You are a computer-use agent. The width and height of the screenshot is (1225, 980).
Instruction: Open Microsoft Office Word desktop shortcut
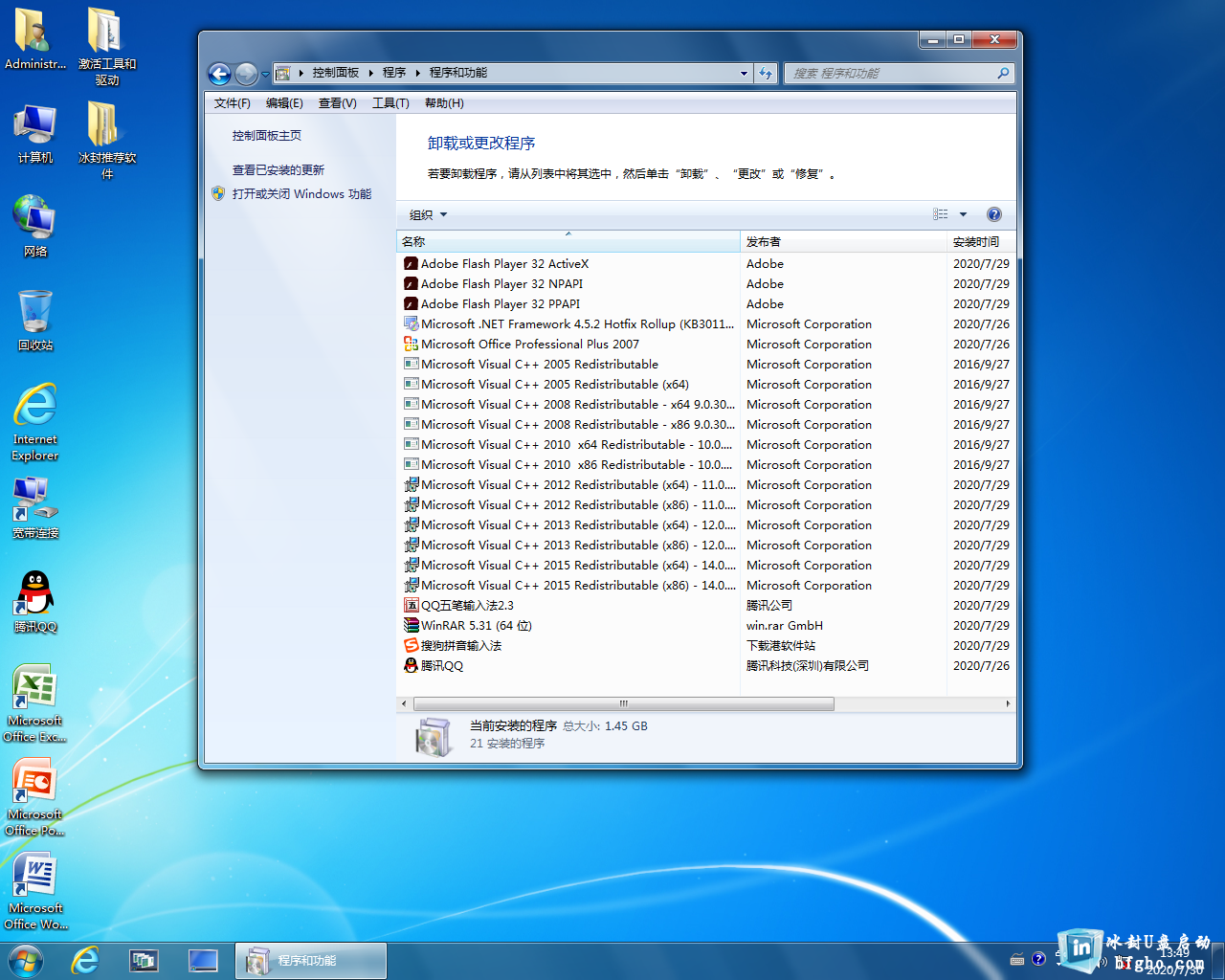(35, 891)
